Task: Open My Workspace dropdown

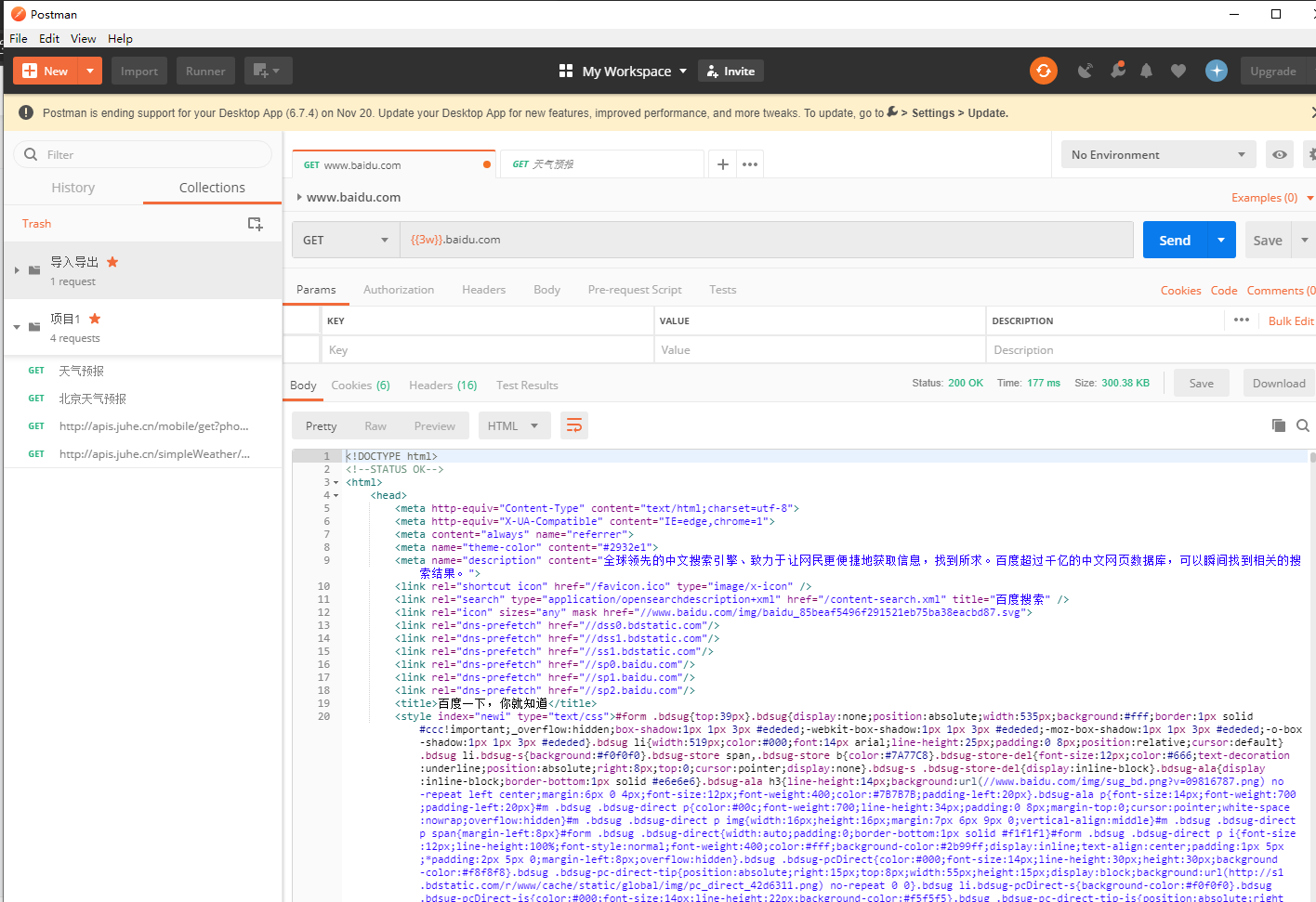Action: [635, 72]
